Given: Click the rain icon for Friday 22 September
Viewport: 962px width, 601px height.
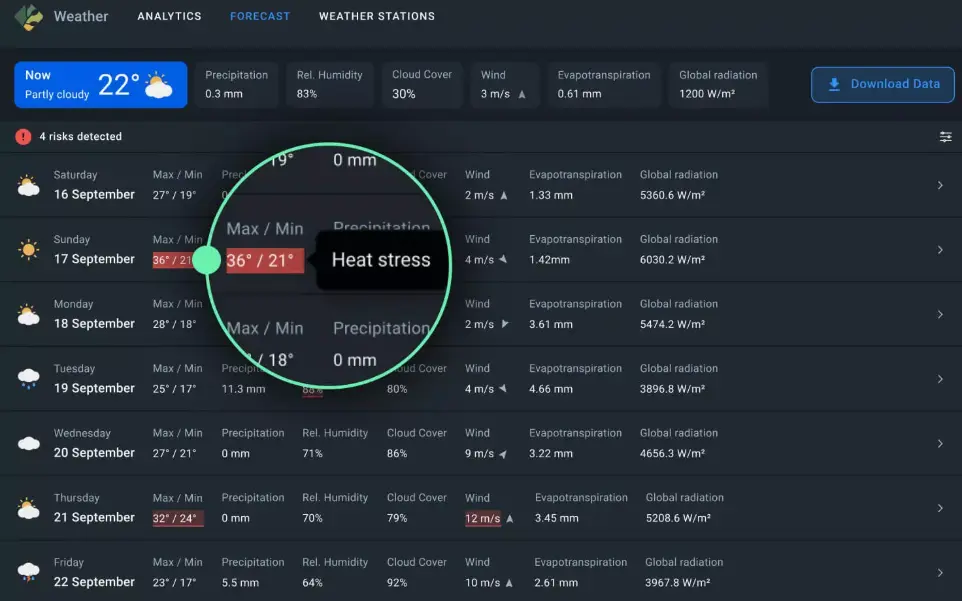Looking at the screenshot, I should 28,573.
